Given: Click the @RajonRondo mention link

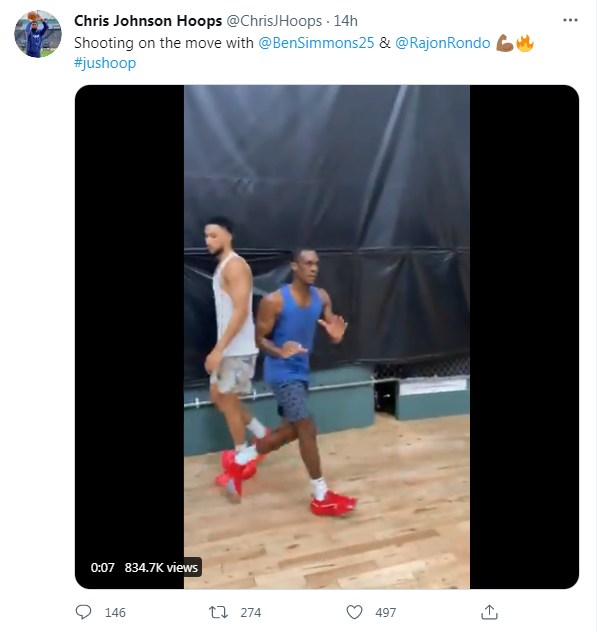Looking at the screenshot, I should click(443, 43).
